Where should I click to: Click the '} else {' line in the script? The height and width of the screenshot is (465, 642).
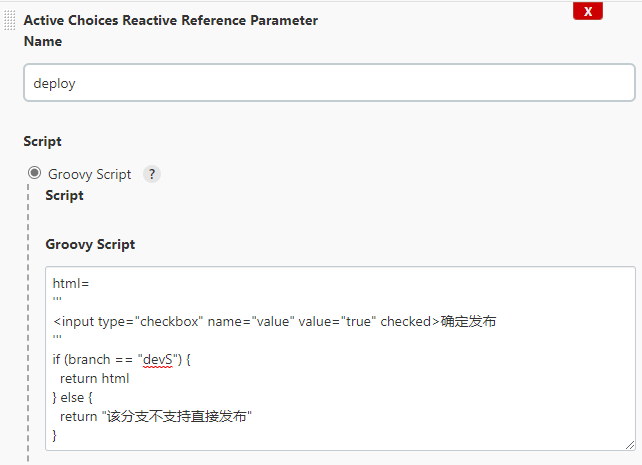click(x=73, y=397)
